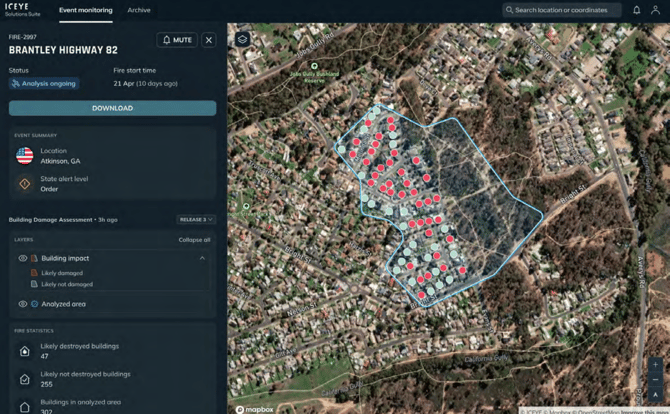Click the 'Likely not destroyed buildings' count 255
The height and width of the screenshot is (414, 670).
47,384
